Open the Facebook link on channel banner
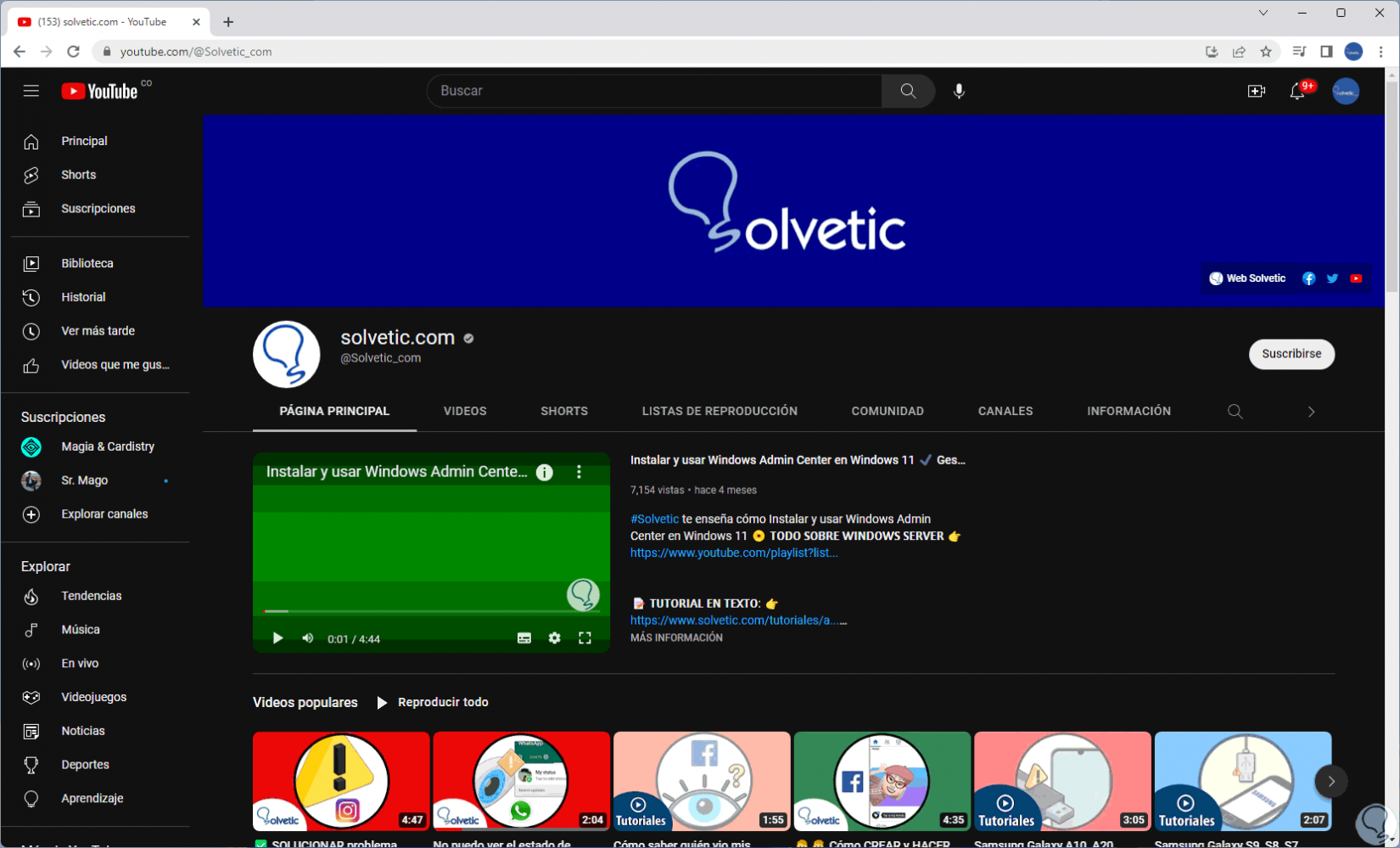The height and width of the screenshot is (848, 1400). [1309, 278]
